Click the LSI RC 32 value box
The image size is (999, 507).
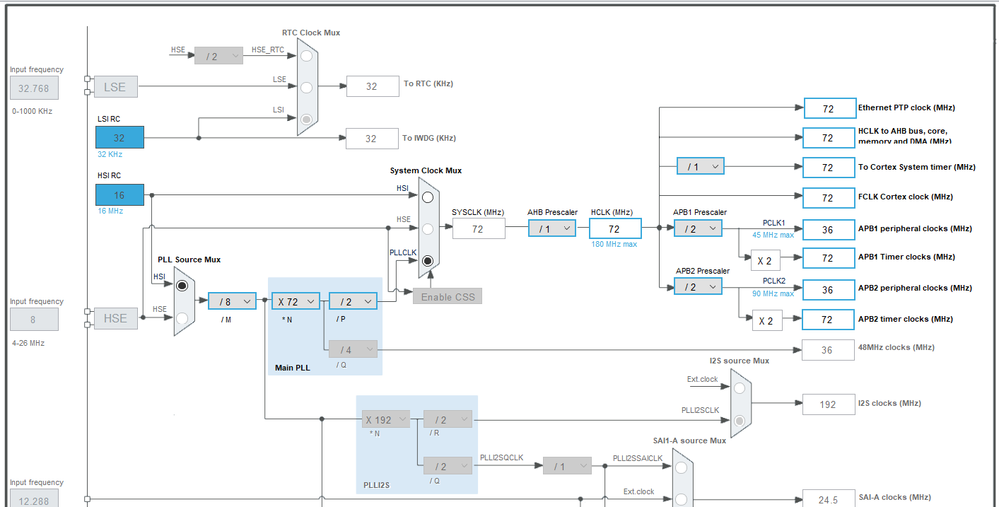tap(120, 138)
